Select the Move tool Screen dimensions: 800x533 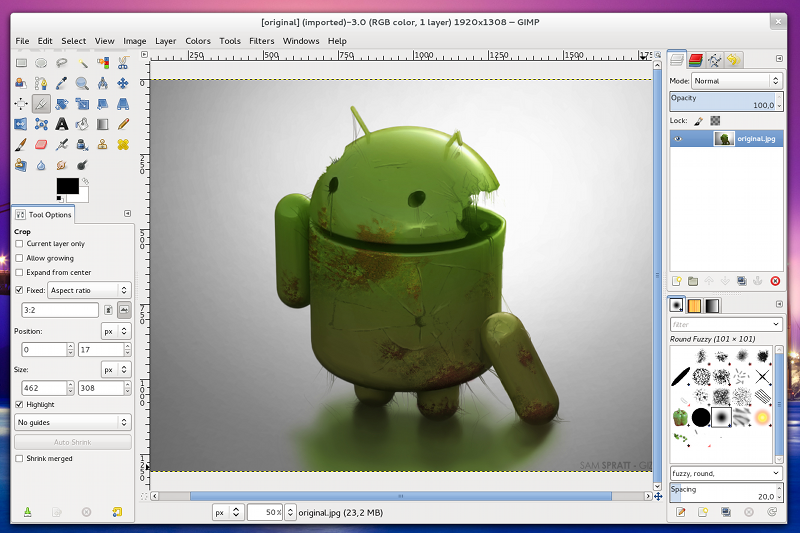(x=123, y=83)
